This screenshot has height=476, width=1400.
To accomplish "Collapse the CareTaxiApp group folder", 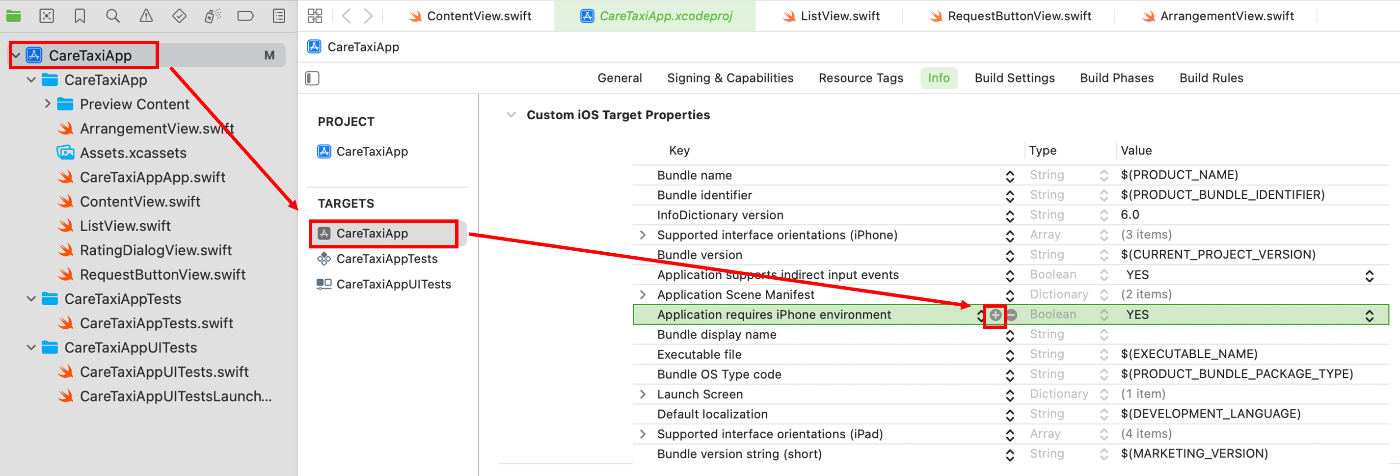I will point(32,80).
